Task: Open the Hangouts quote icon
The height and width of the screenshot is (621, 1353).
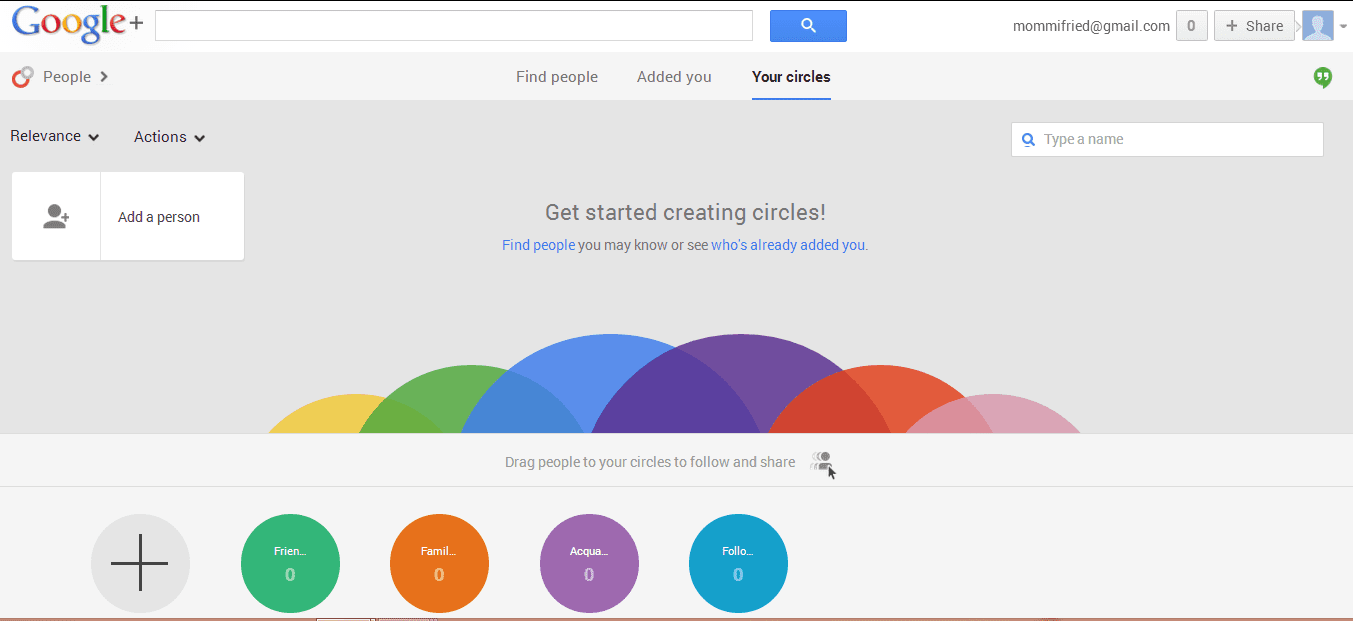Action: coord(1323,77)
